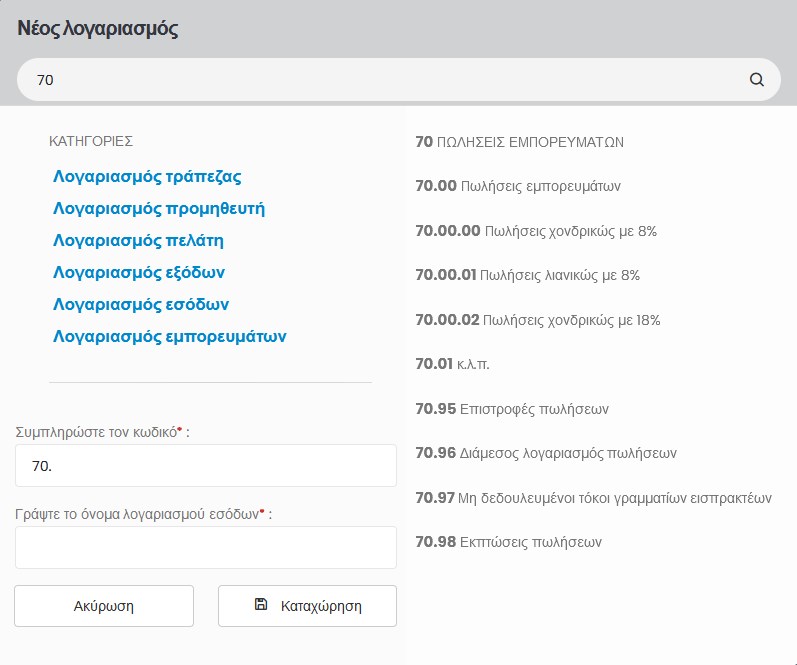Image resolution: width=797 pixels, height=665 pixels.
Task: Choose 70.00 Πωλήσεις εμπορευμάτων entry
Action: (519, 186)
